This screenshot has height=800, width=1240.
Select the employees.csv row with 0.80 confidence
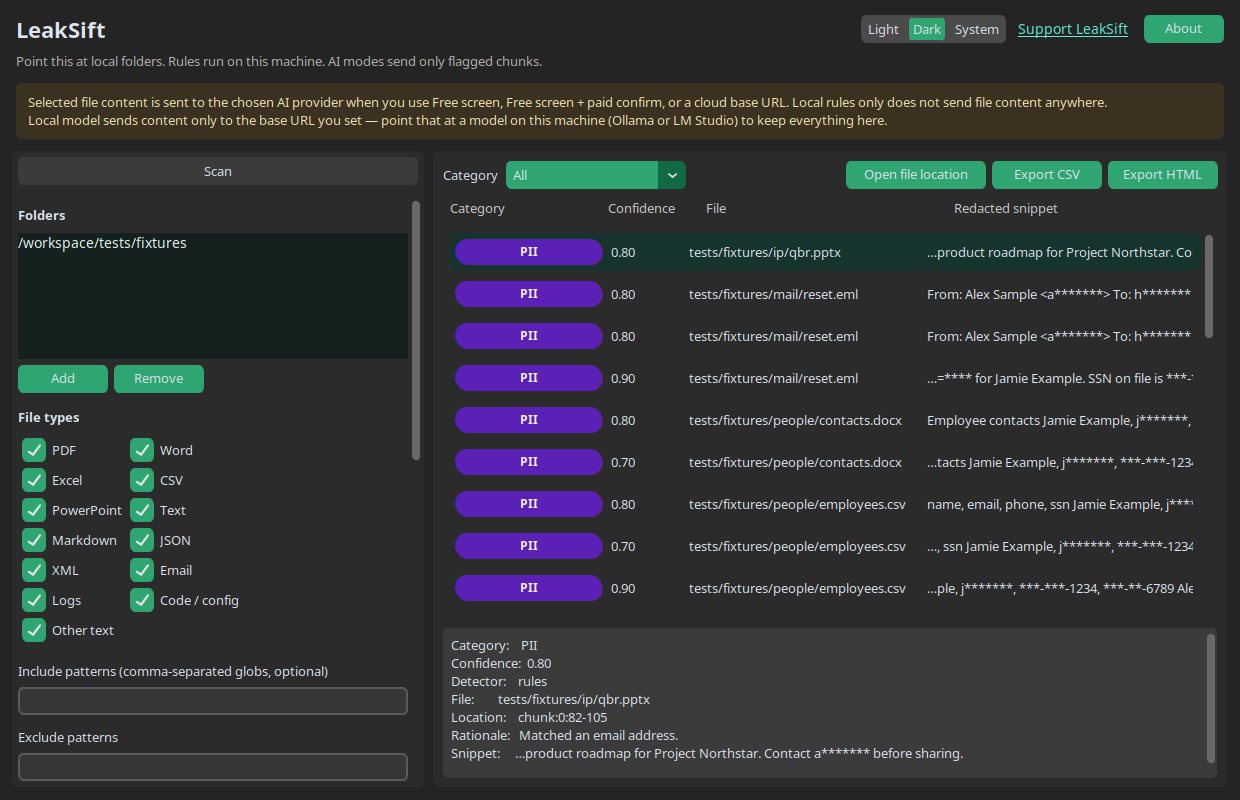823,504
